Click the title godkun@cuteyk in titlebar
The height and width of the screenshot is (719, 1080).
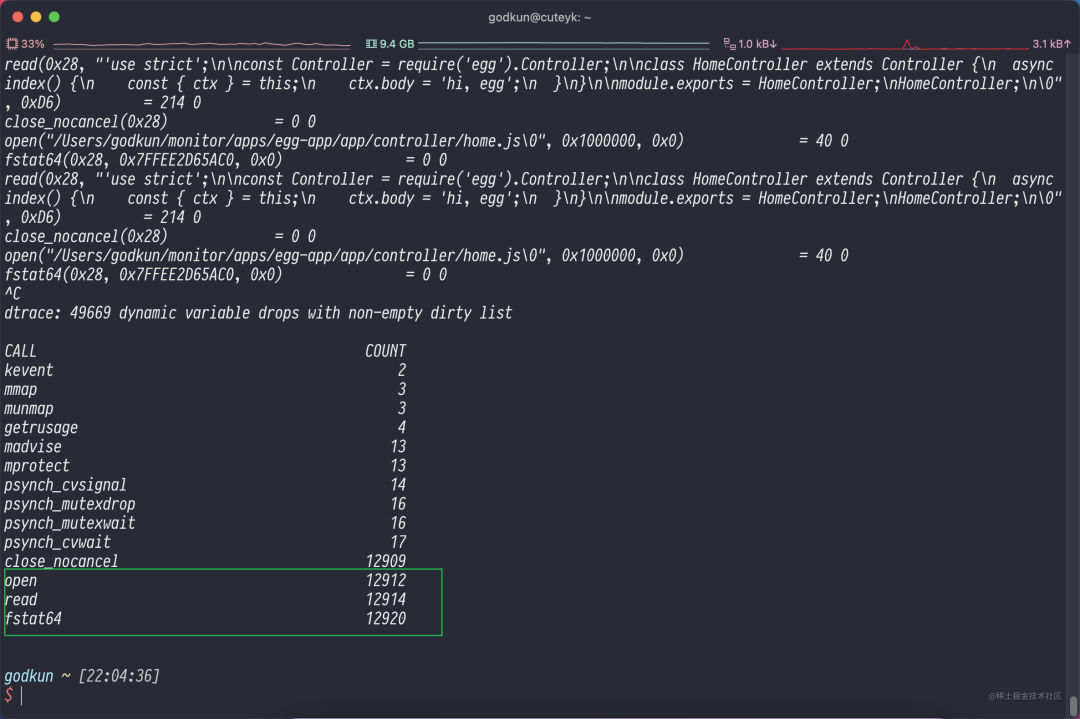point(540,17)
